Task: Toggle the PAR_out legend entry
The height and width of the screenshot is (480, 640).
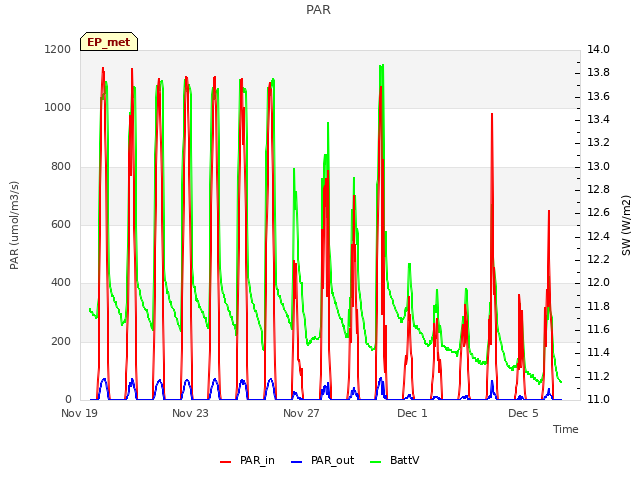Action: (322, 460)
